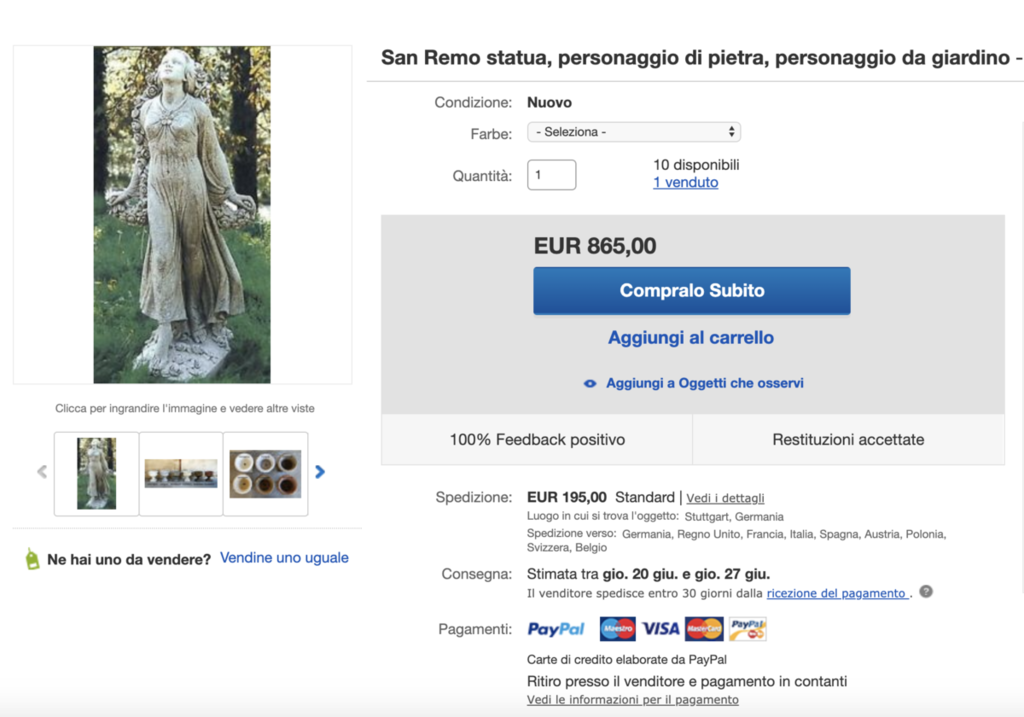
Task: Click the Visa payment icon
Action: [660, 629]
